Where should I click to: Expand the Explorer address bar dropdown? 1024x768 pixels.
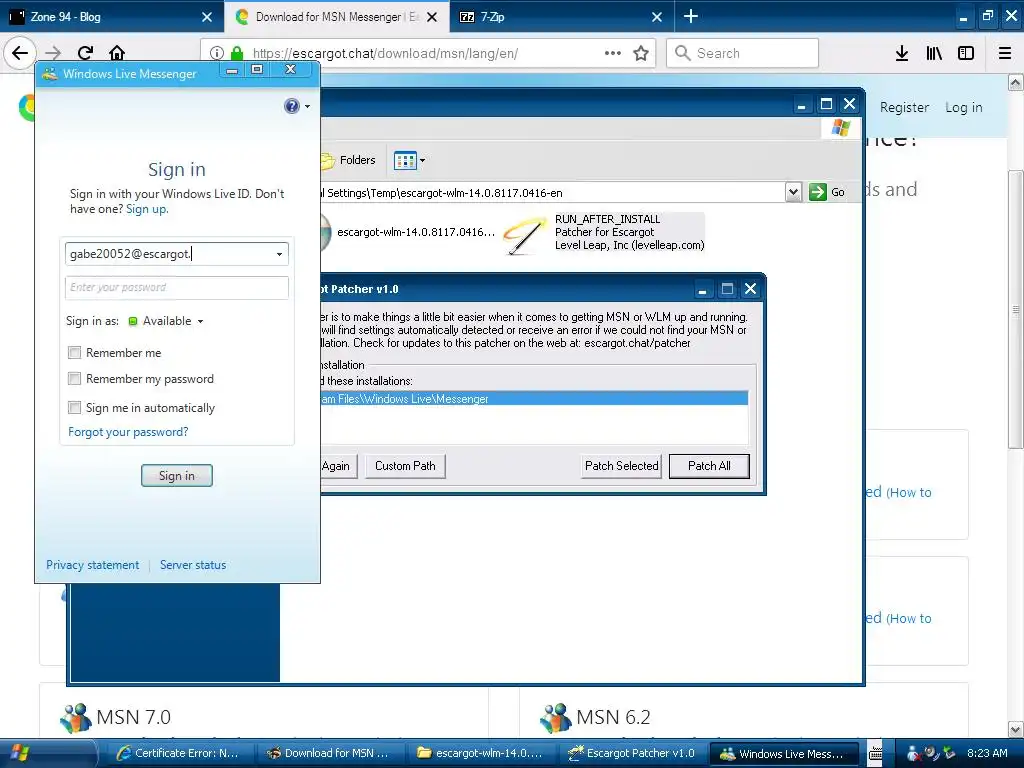coord(793,192)
